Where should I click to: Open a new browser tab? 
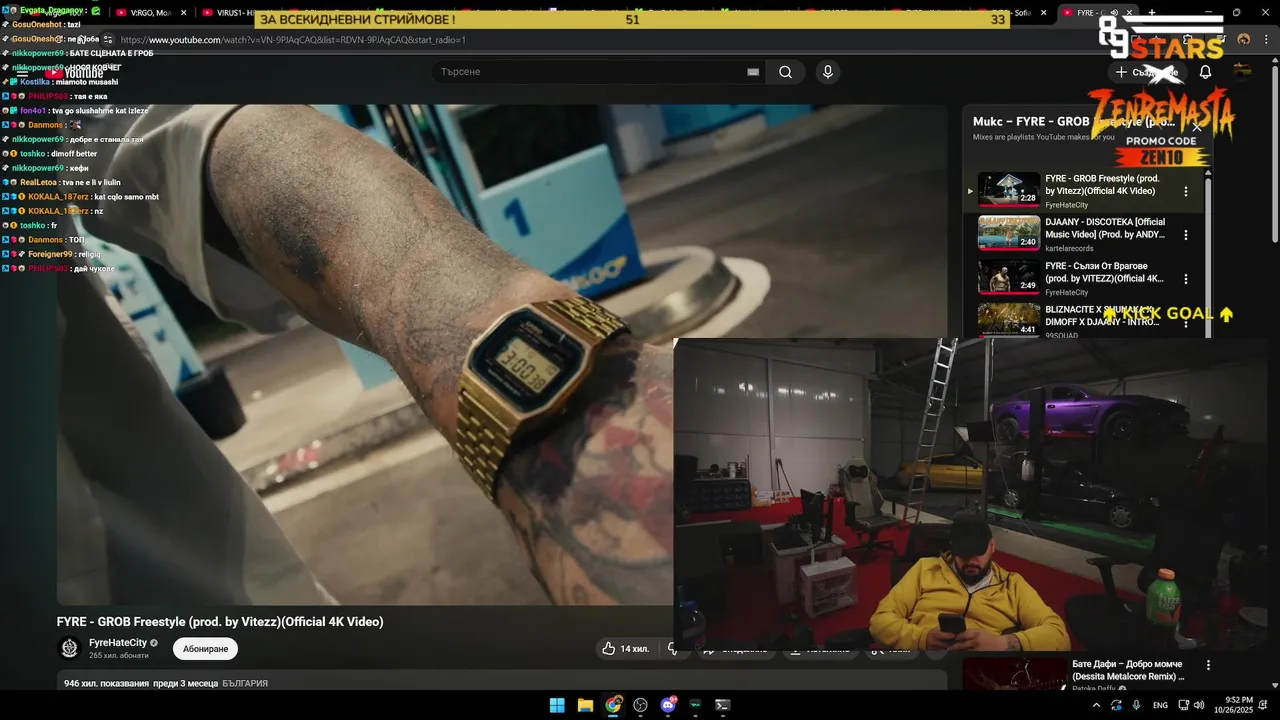coord(1152,13)
